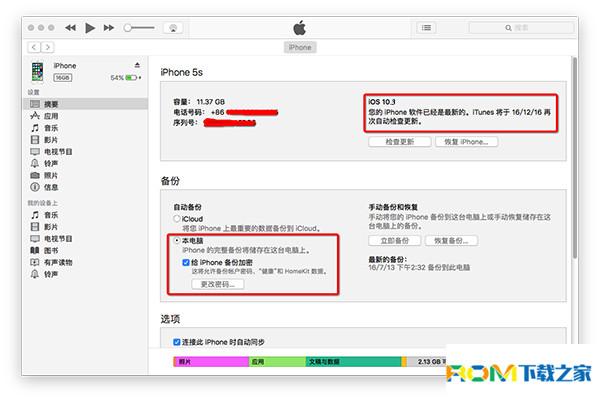Select the 本电脑 backup radio button
Viewport: 600px width, 400px height.
tap(177, 240)
